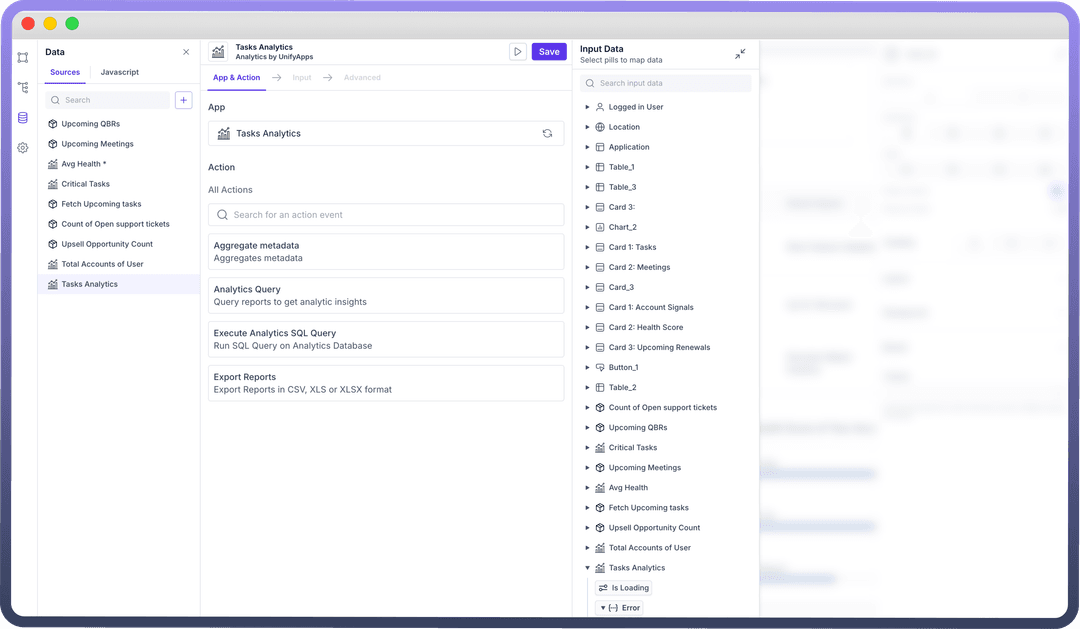Open the tree hierarchy icon in sidebar

pyautogui.click(x=22, y=88)
